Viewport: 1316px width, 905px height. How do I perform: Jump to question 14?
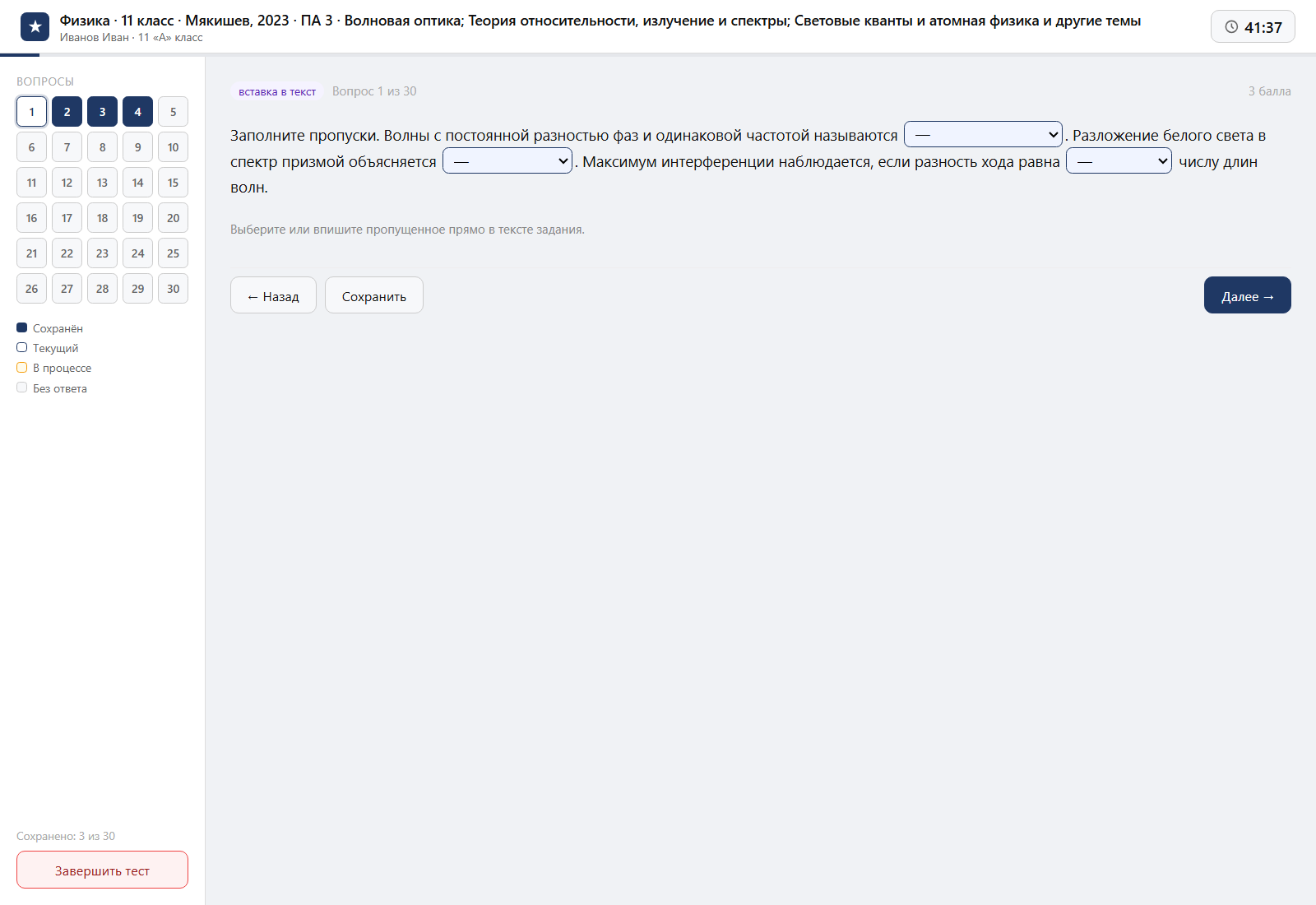(137, 183)
